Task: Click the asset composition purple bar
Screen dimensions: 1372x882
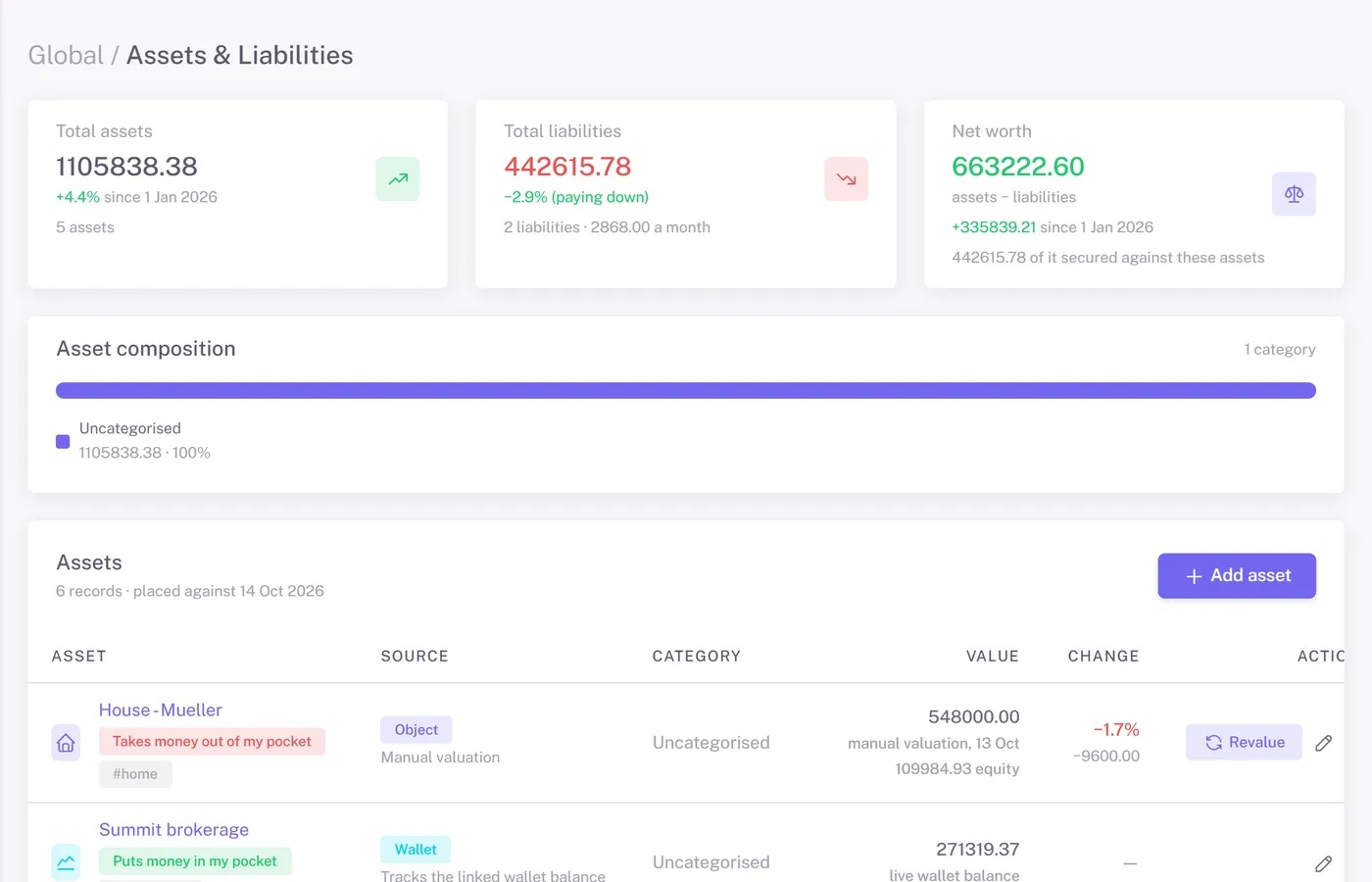Action: click(x=686, y=390)
